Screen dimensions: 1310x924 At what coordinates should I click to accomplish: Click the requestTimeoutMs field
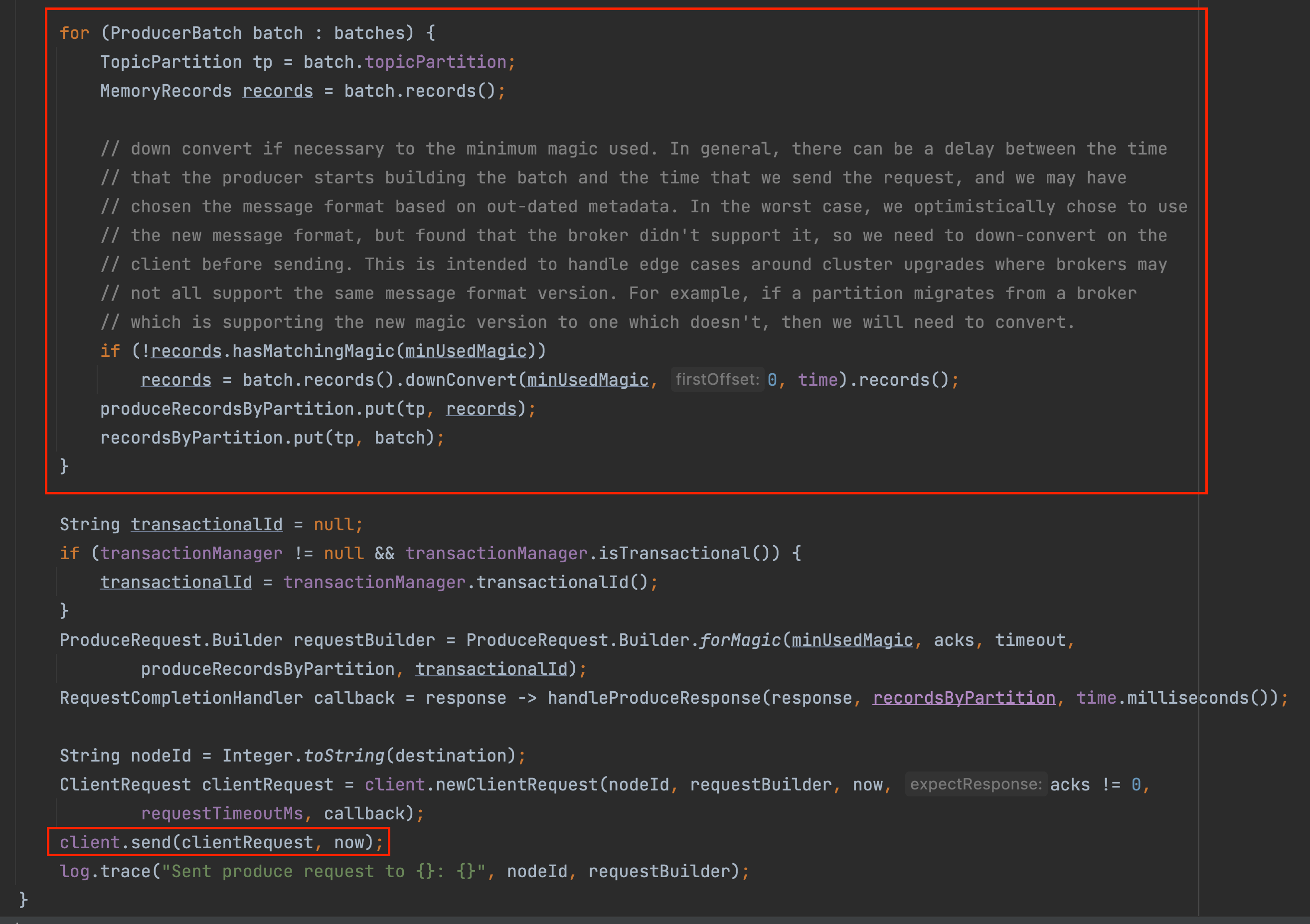click(x=222, y=813)
